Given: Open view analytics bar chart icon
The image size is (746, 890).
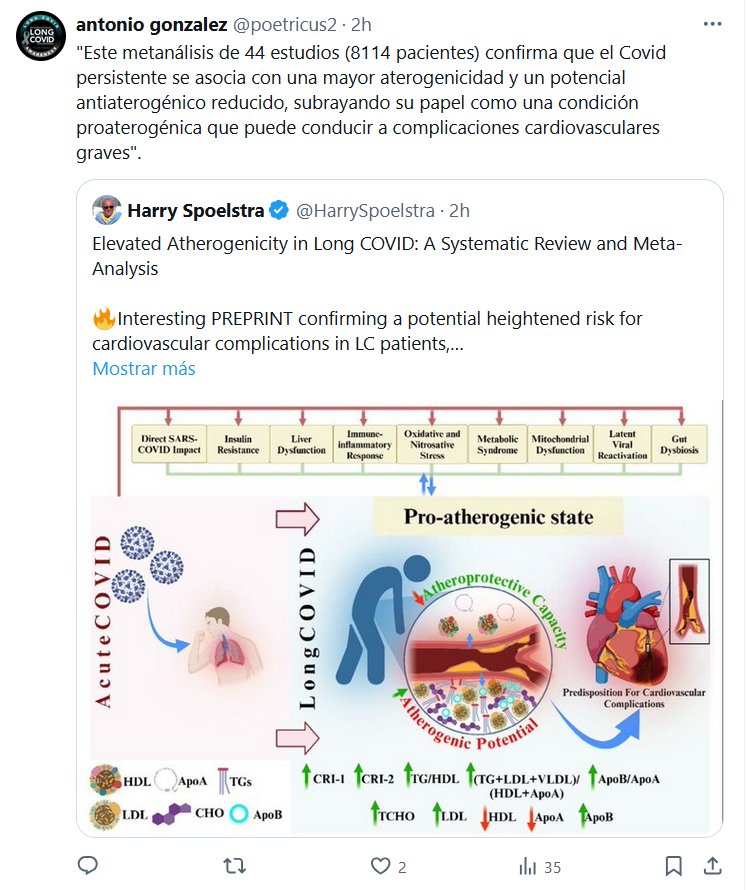Looking at the screenshot, I should [527, 865].
